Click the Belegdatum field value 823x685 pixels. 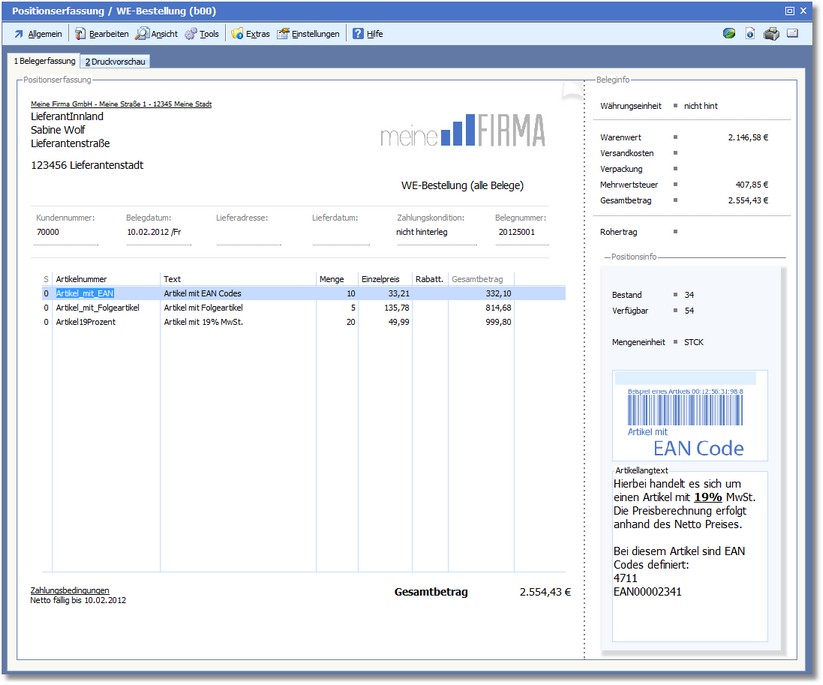[153, 232]
